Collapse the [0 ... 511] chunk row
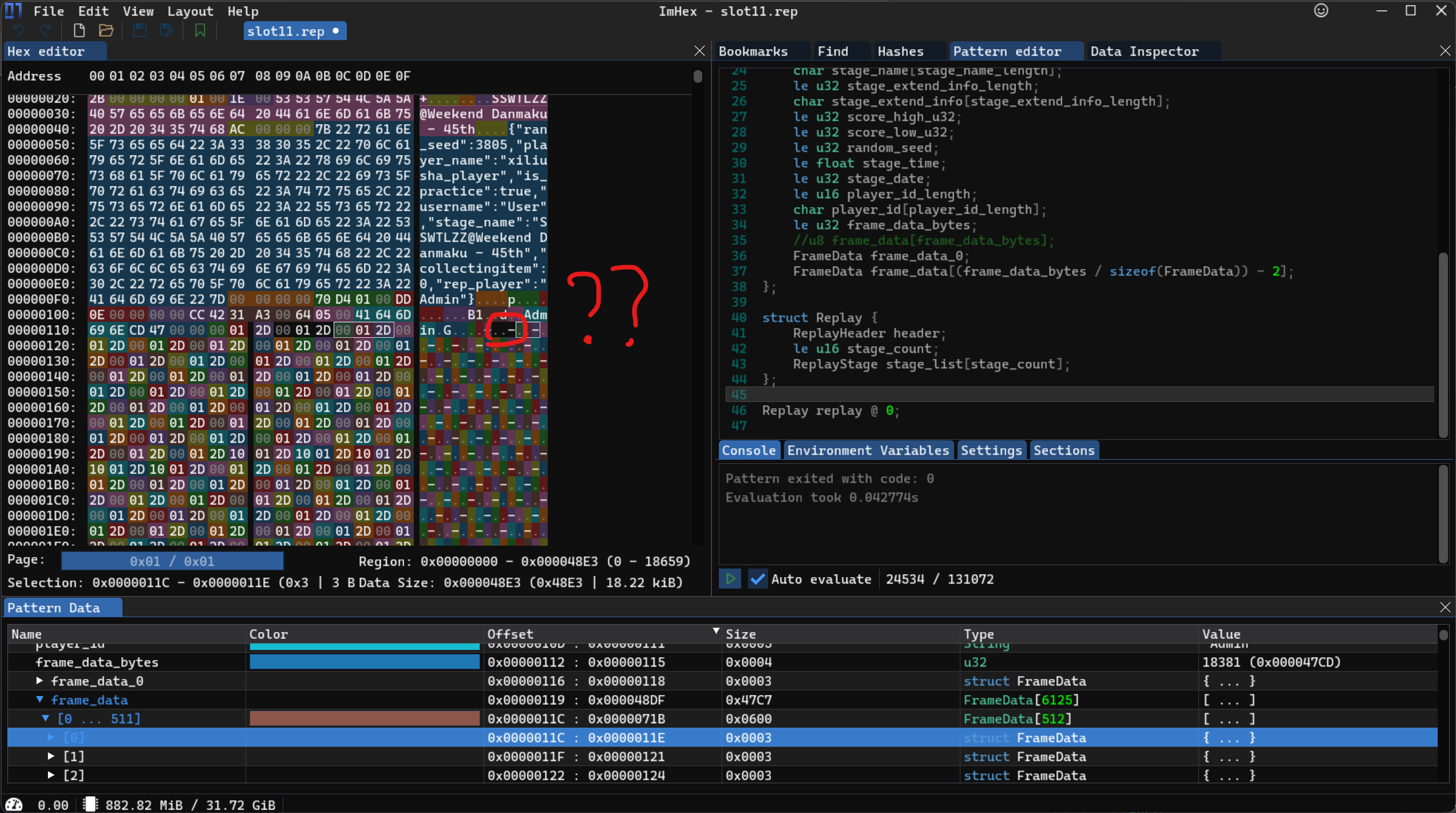 click(46, 719)
